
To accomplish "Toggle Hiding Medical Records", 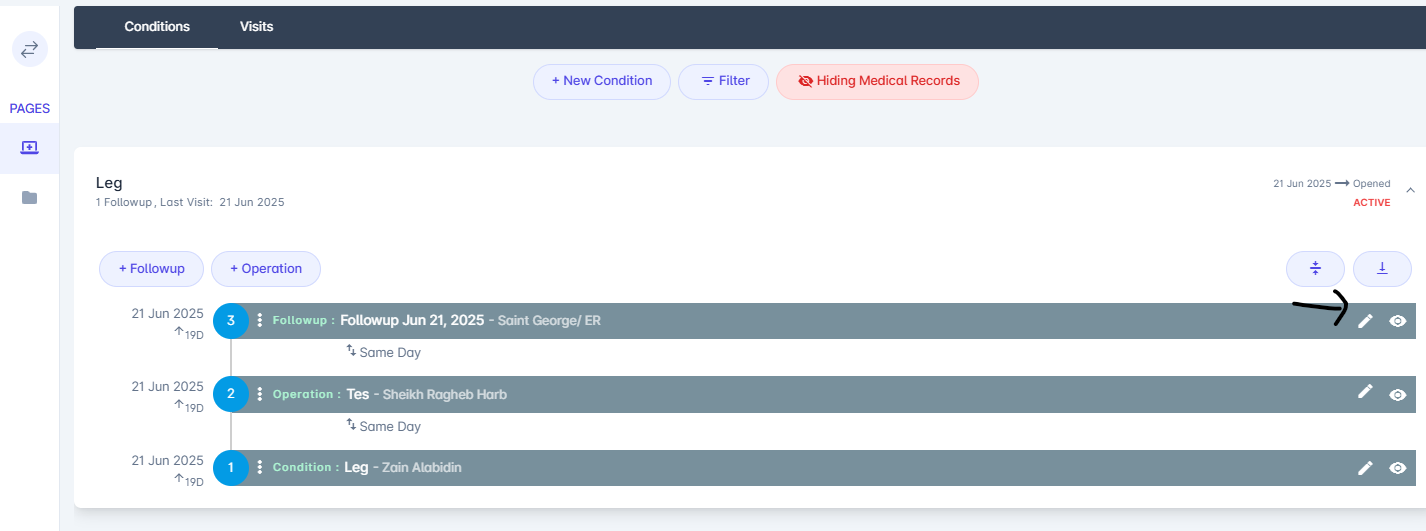I will click(877, 81).
